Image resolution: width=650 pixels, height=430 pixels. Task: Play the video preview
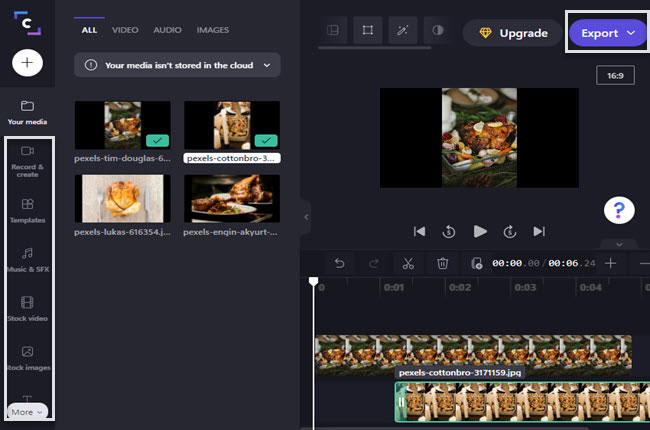[x=480, y=231]
